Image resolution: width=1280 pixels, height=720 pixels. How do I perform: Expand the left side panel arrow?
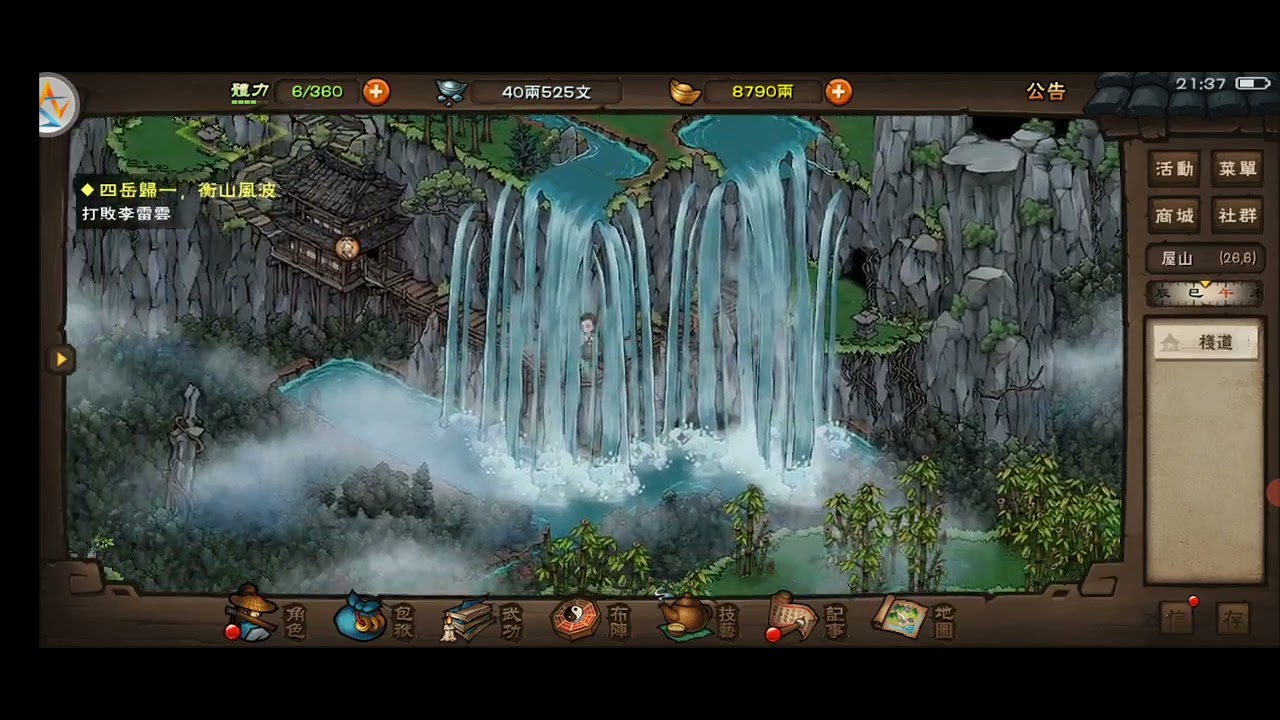coord(60,359)
